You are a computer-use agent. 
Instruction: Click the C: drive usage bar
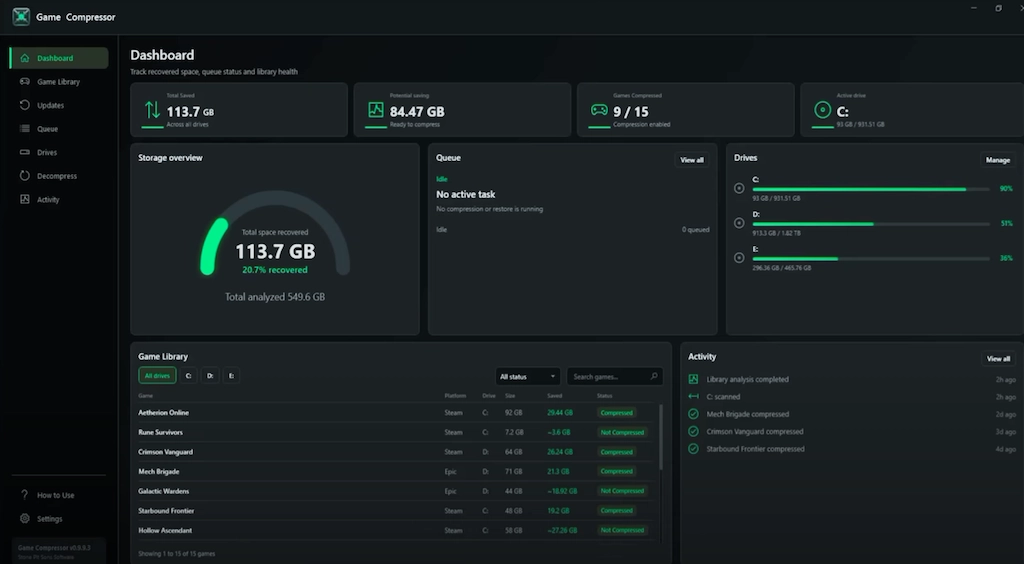pos(871,189)
